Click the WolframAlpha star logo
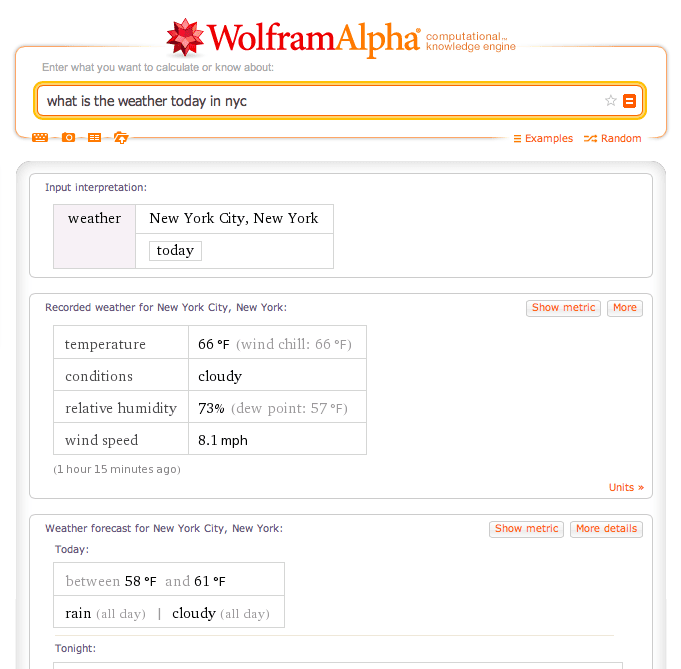 tap(185, 38)
